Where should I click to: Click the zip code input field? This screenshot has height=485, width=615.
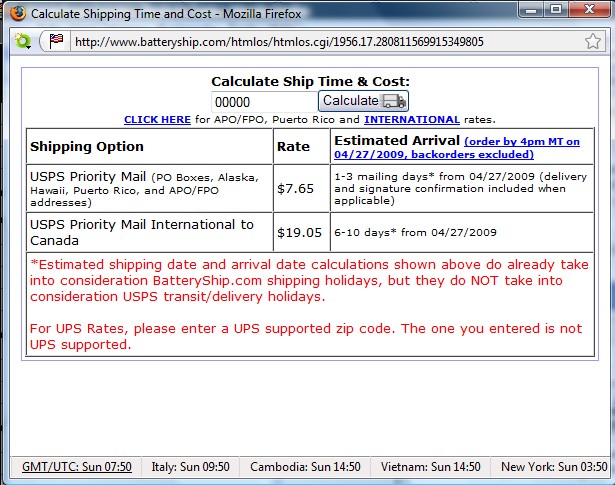(x=264, y=102)
